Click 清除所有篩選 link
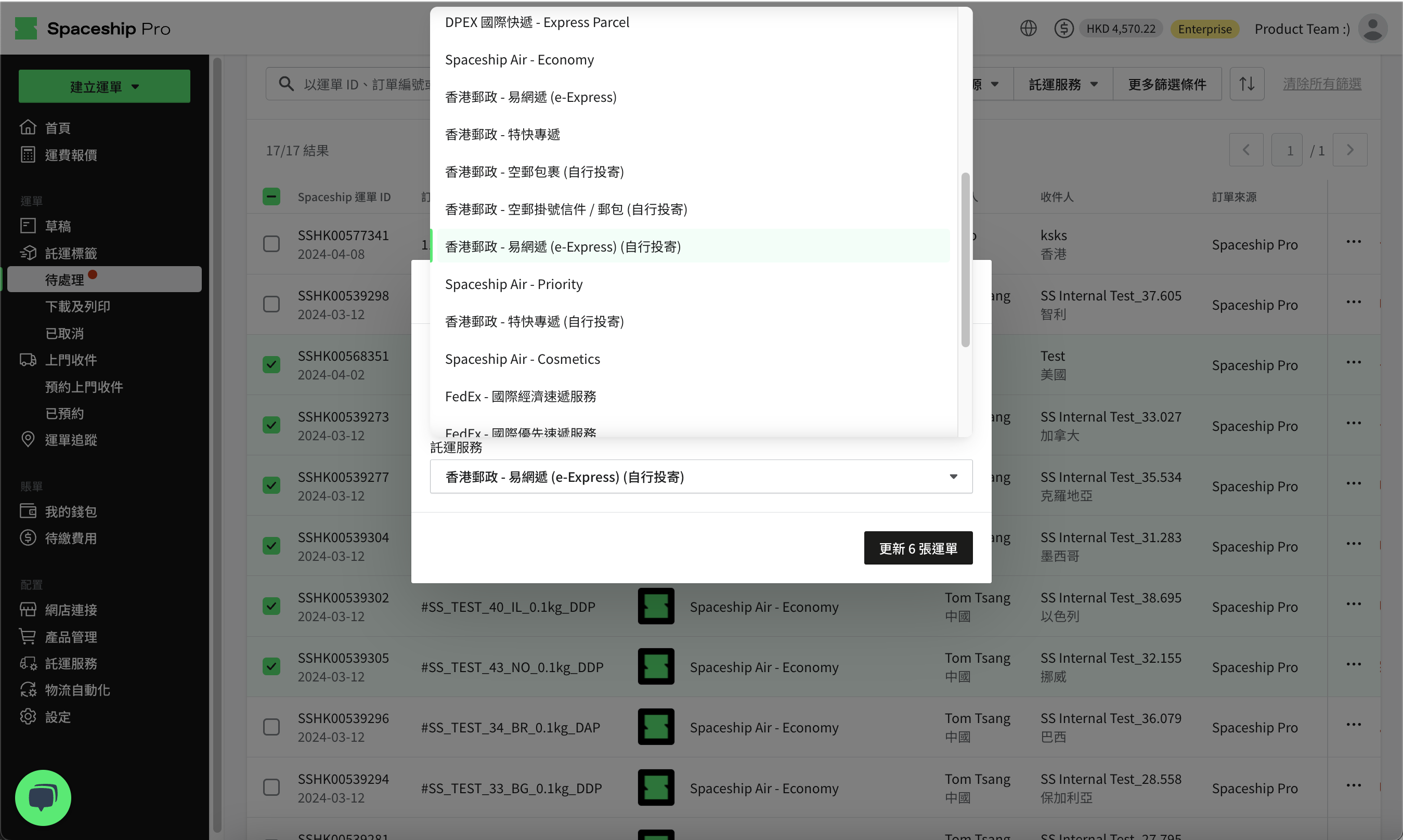 click(1322, 84)
